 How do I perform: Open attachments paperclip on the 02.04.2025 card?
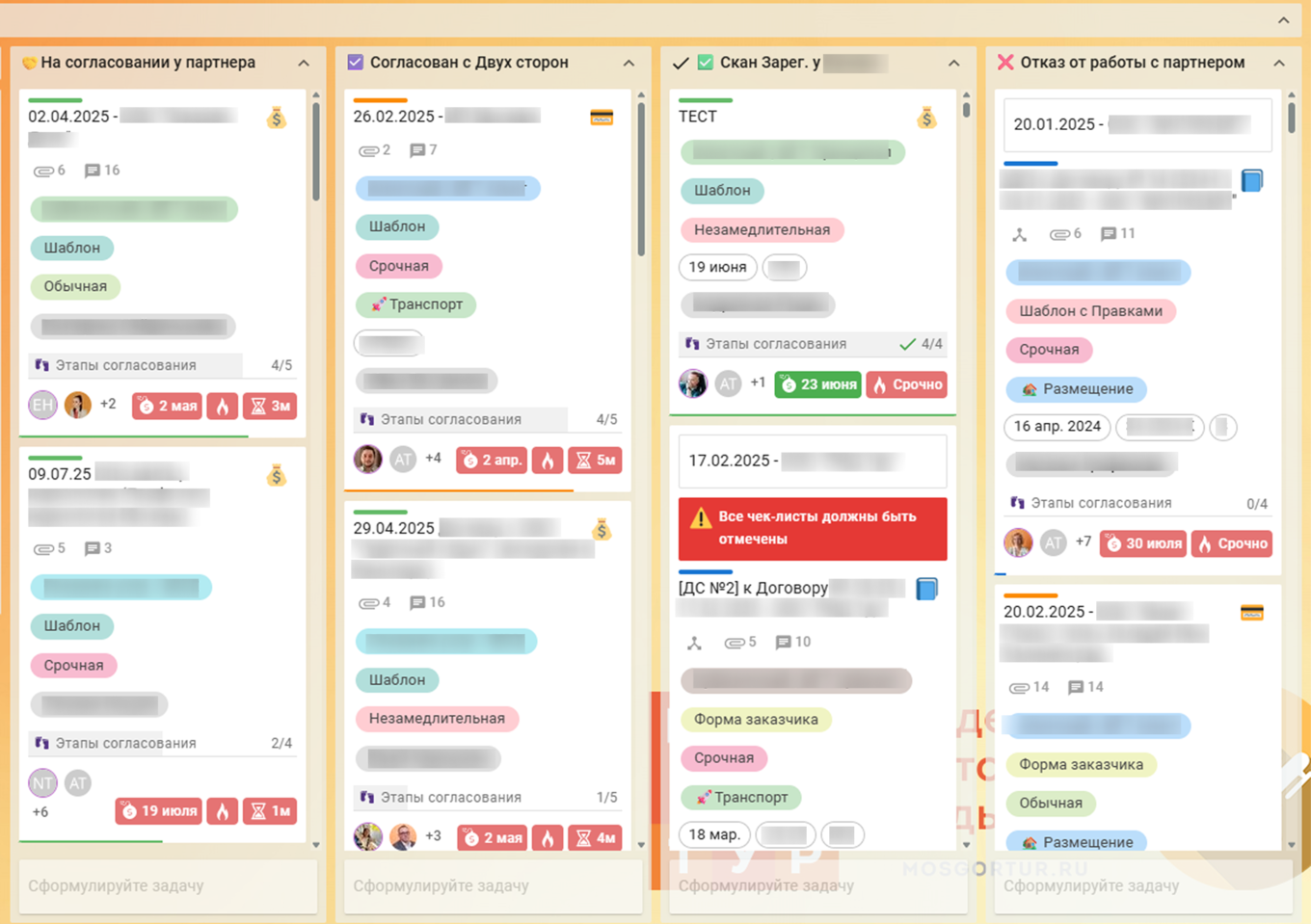pyautogui.click(x=43, y=172)
